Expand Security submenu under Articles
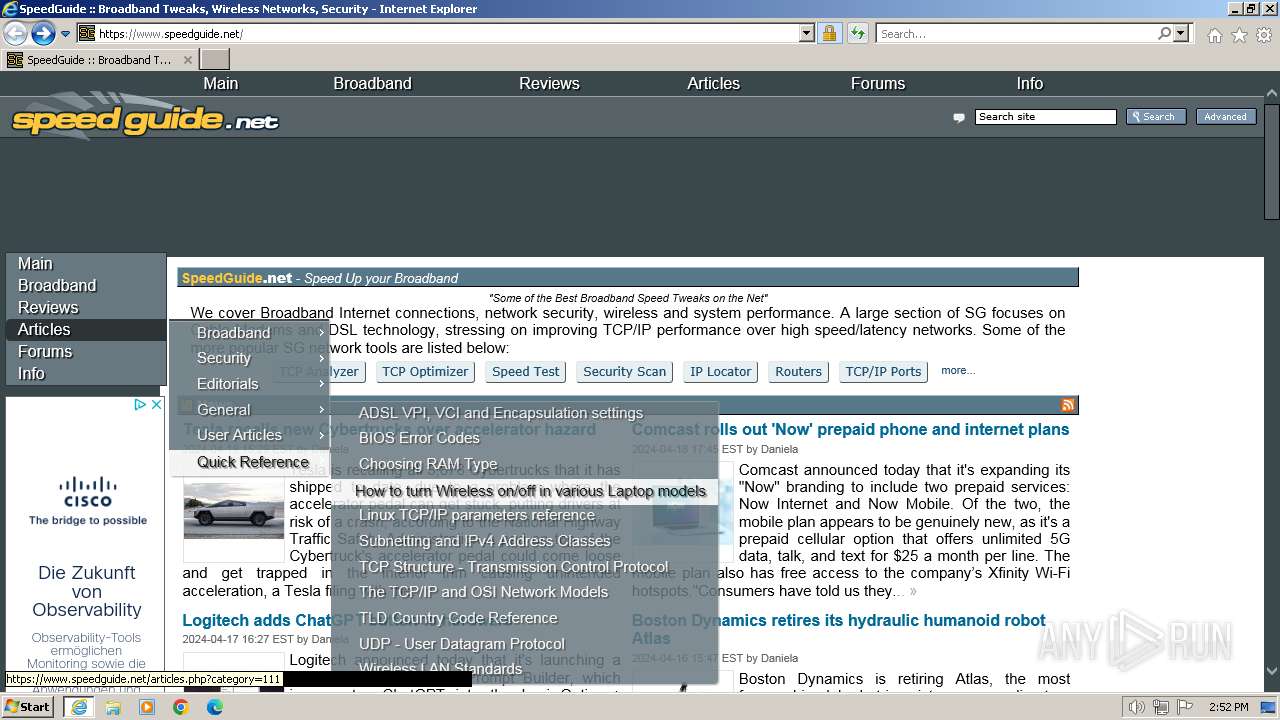This screenshot has width=1280, height=720. tap(249, 358)
